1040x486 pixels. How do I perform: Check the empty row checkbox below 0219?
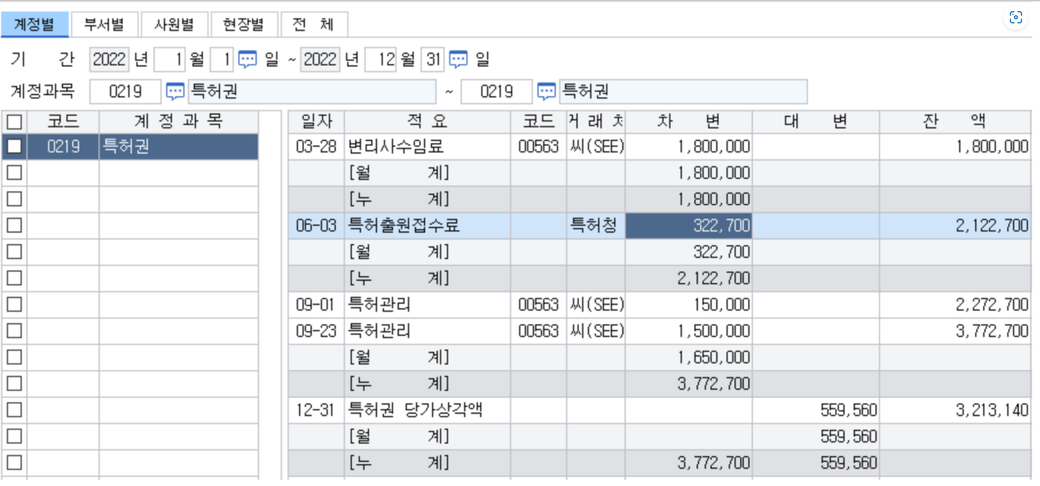tap(14, 172)
